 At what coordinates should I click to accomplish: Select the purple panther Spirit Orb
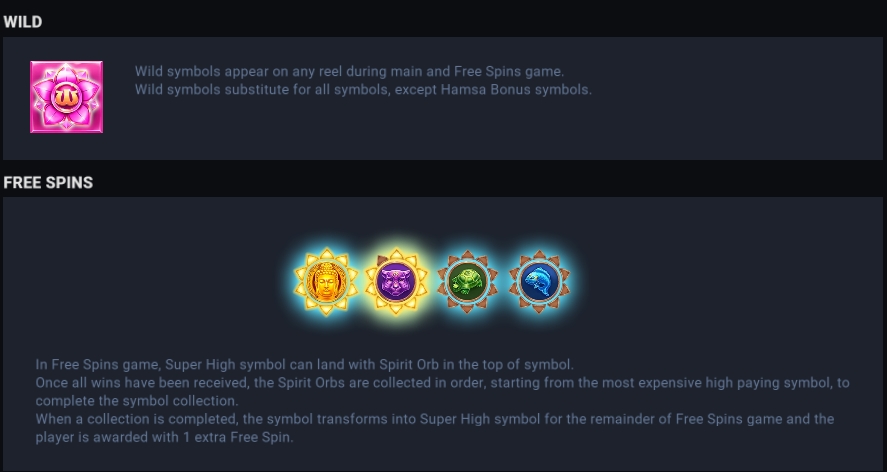pos(396,281)
